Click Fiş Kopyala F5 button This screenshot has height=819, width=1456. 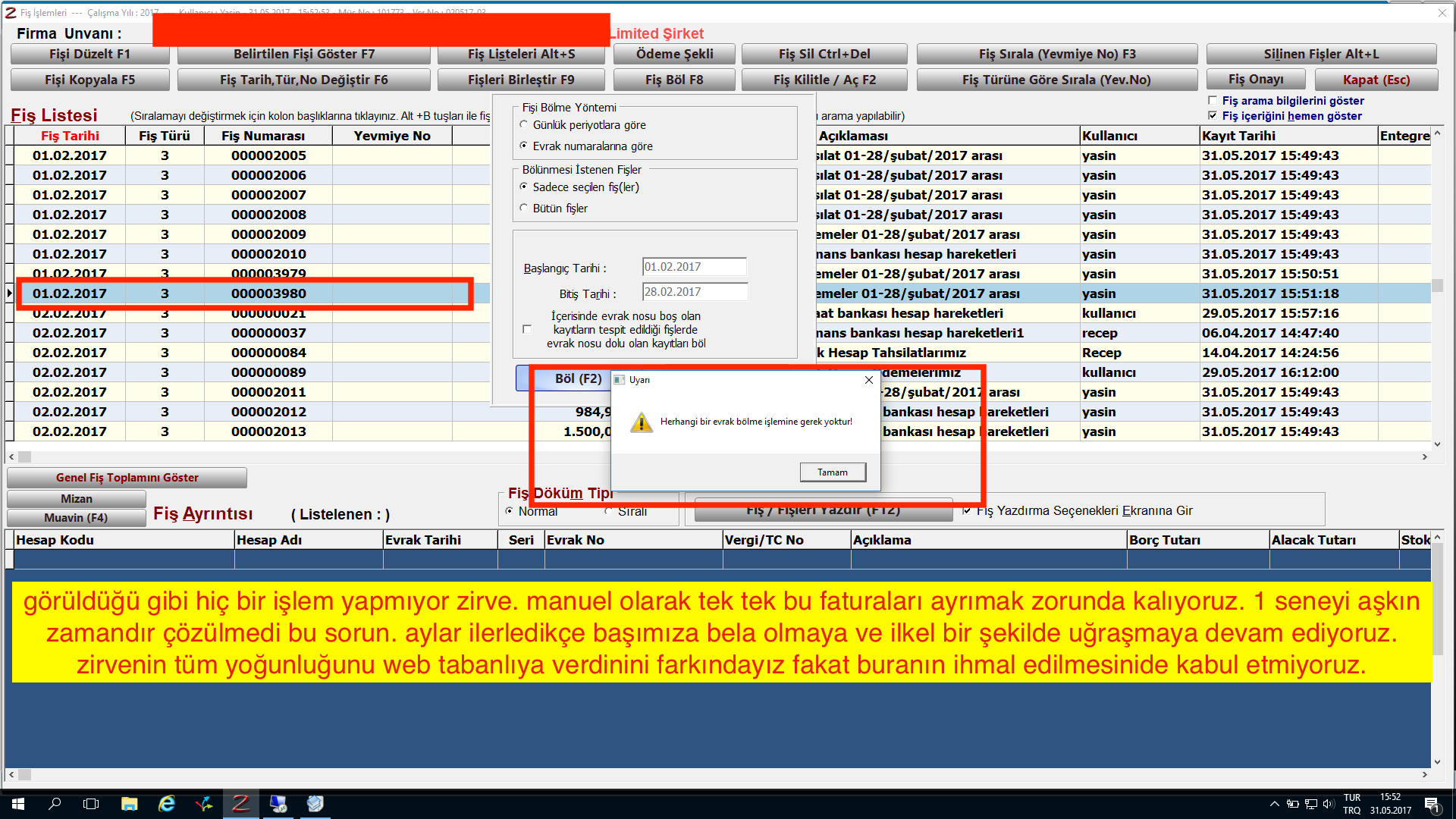tap(89, 80)
